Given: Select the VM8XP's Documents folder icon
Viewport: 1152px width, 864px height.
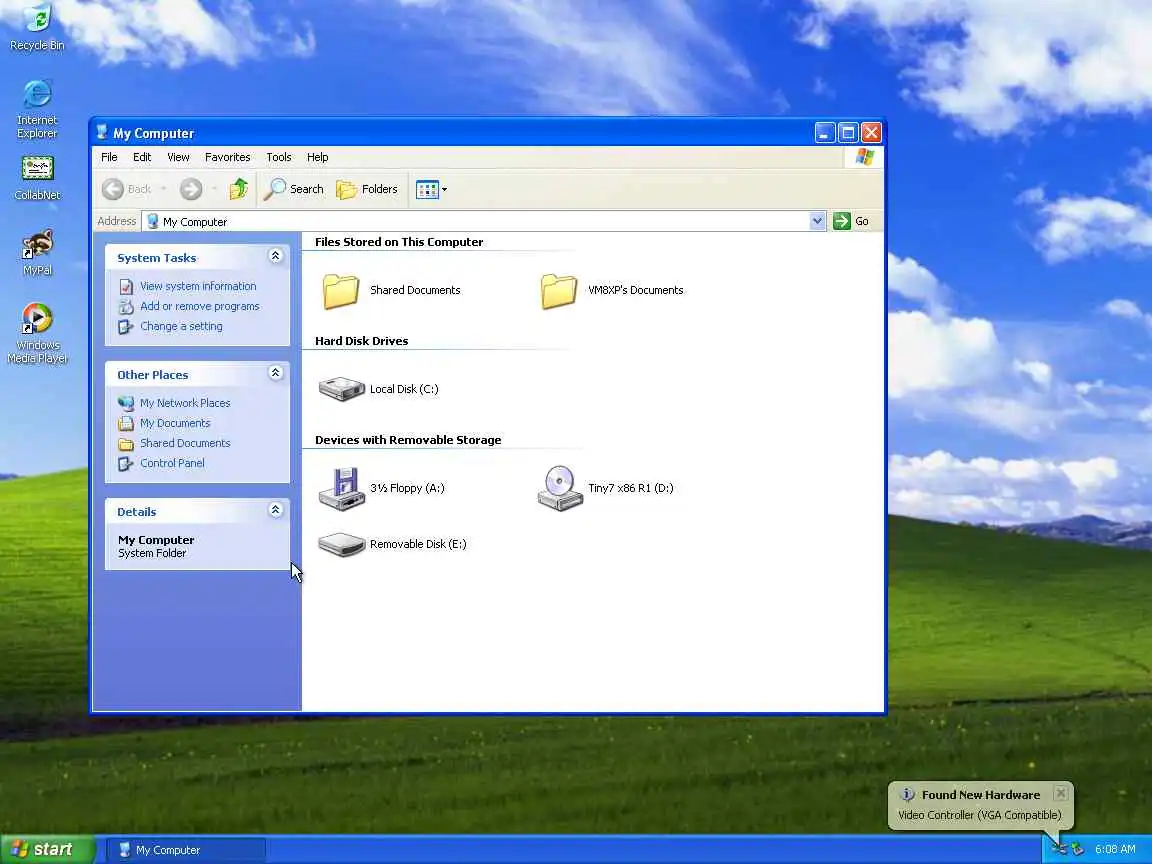Looking at the screenshot, I should 559,290.
